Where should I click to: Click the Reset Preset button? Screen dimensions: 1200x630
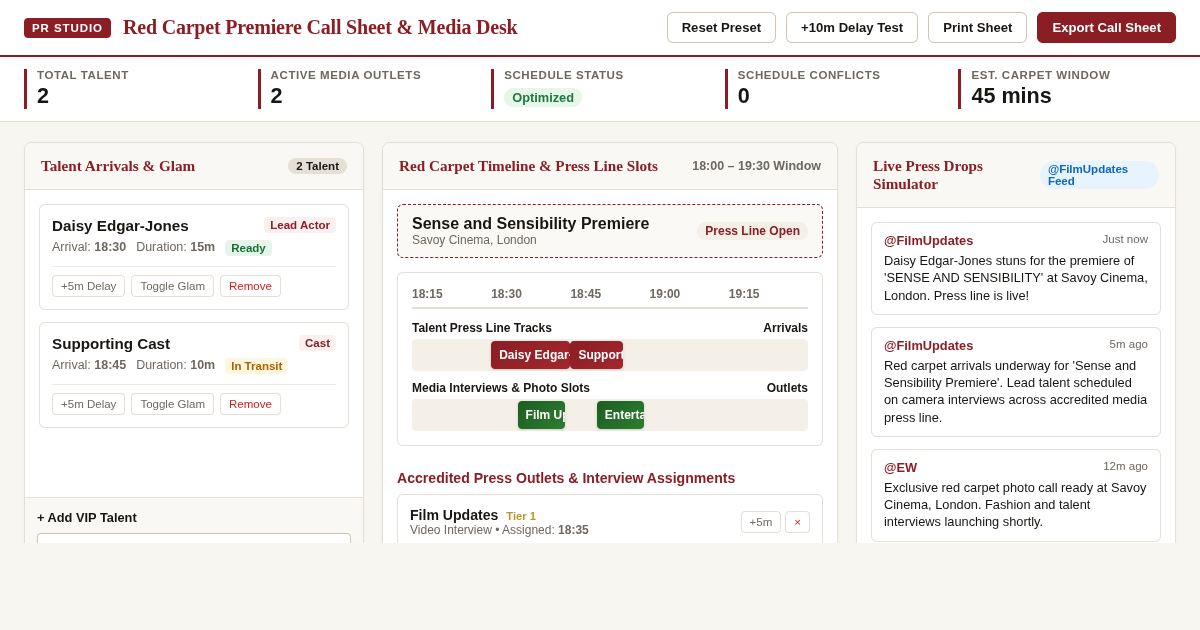tap(721, 27)
